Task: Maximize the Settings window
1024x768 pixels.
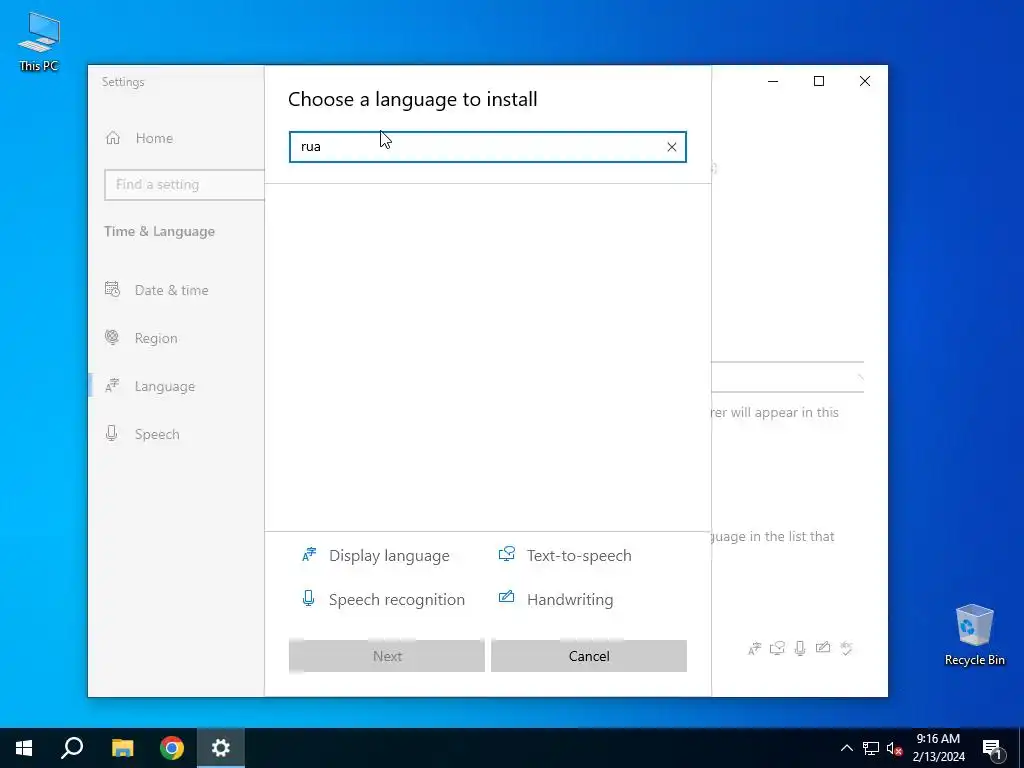Action: pos(819,81)
